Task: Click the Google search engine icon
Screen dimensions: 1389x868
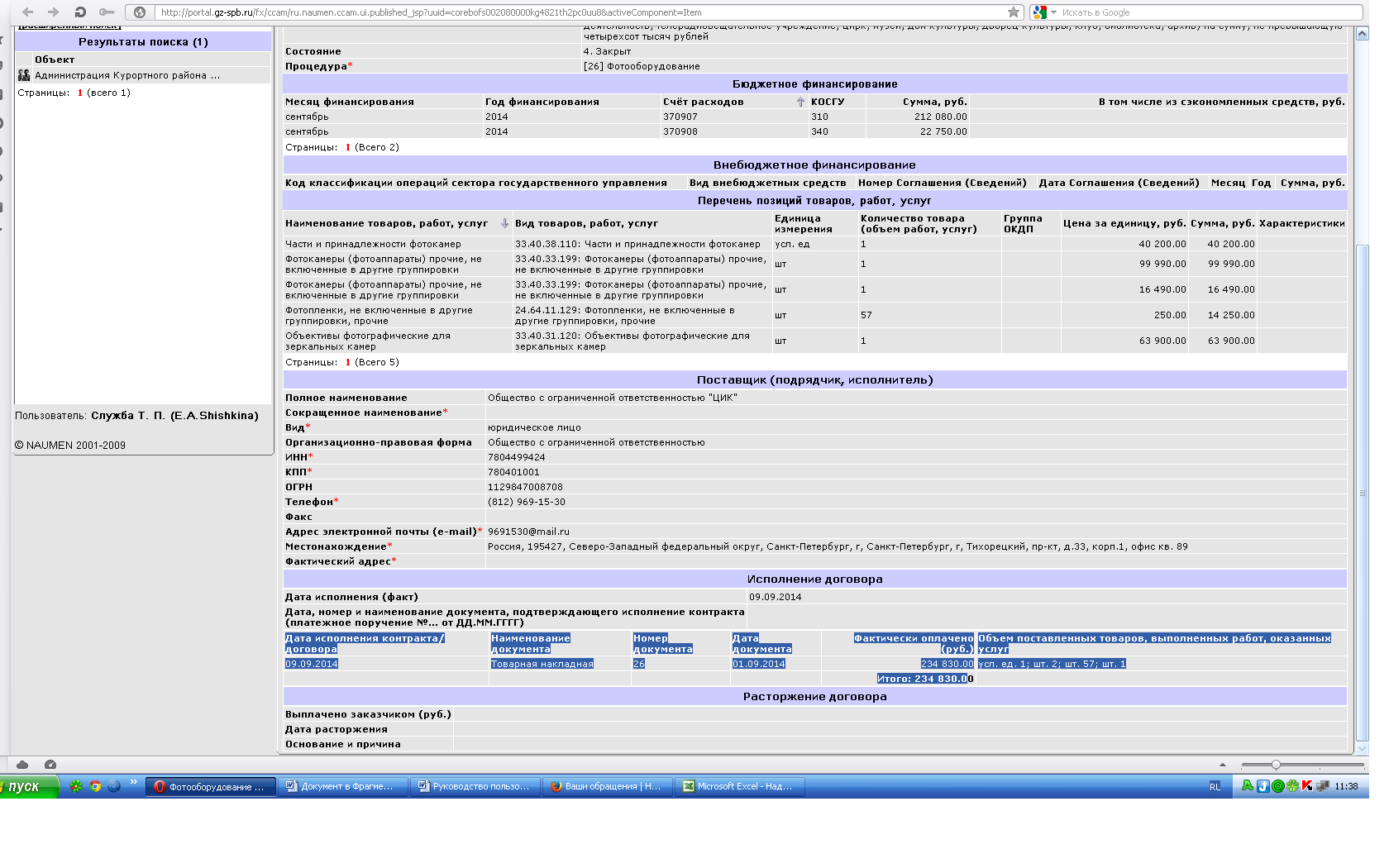Action: coord(1040,12)
